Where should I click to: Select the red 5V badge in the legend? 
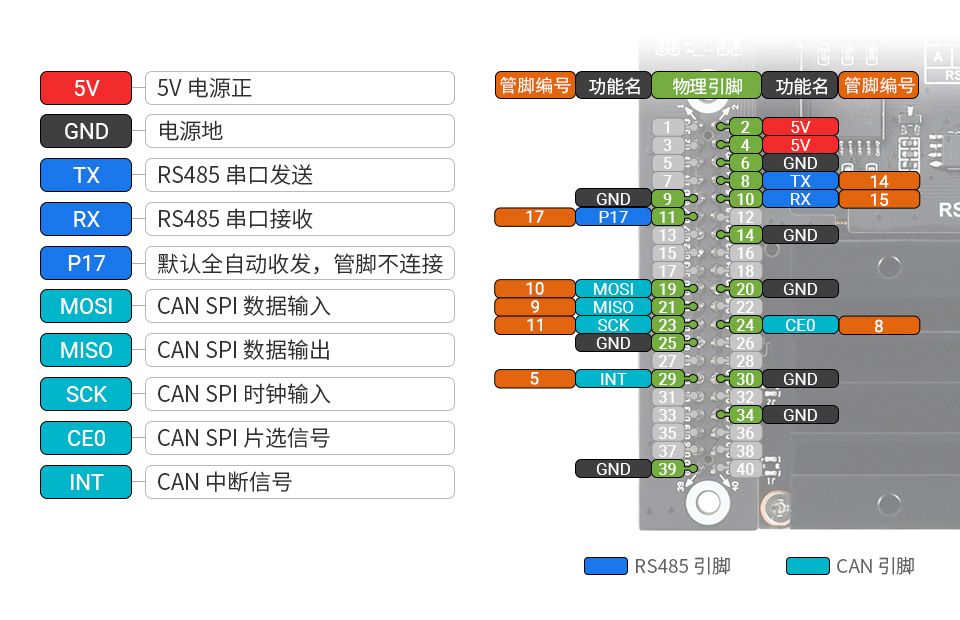85,88
